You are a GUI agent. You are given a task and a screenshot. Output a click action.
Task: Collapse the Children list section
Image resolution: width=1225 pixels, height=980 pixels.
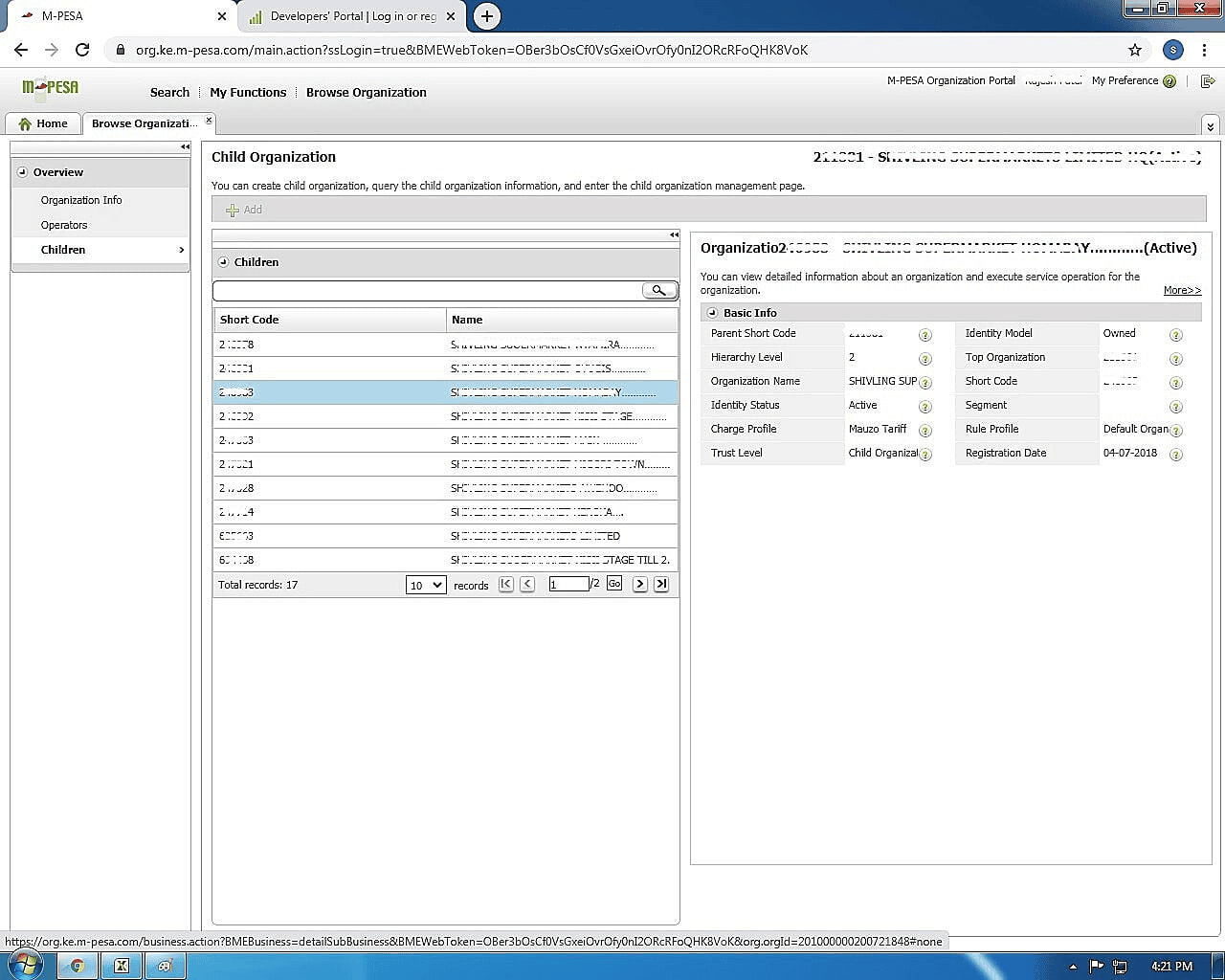pos(223,262)
